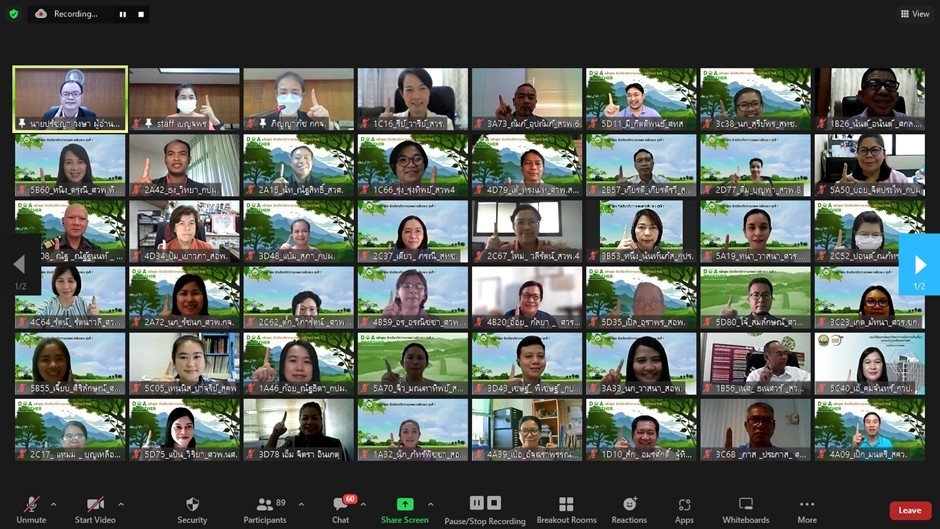The height and width of the screenshot is (529, 940).
Task: Select participant tile labeled 2A15
Action: pyautogui.click(x=299, y=166)
